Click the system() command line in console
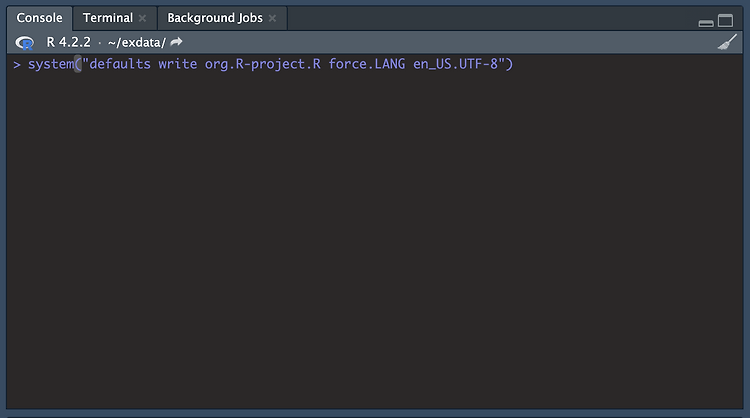This screenshot has width=750, height=418. pos(270,64)
